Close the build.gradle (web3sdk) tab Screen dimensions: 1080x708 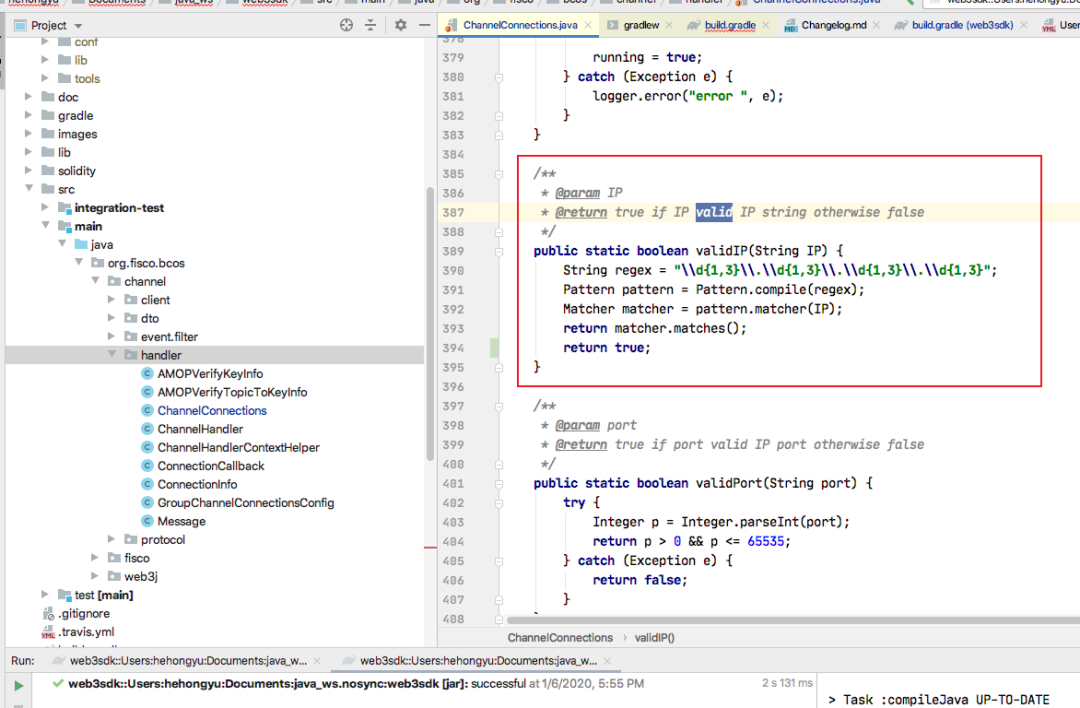(1024, 25)
